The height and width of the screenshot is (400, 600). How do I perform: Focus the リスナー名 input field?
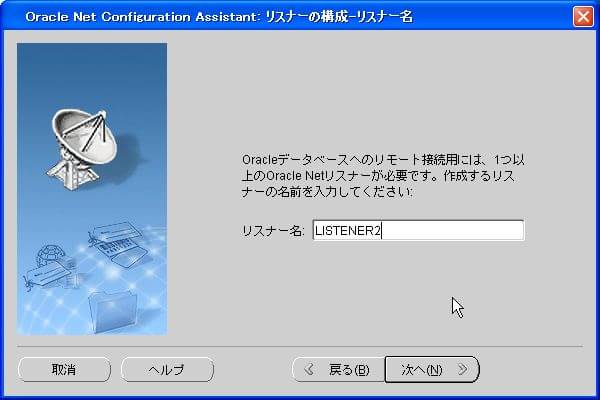coord(418,230)
